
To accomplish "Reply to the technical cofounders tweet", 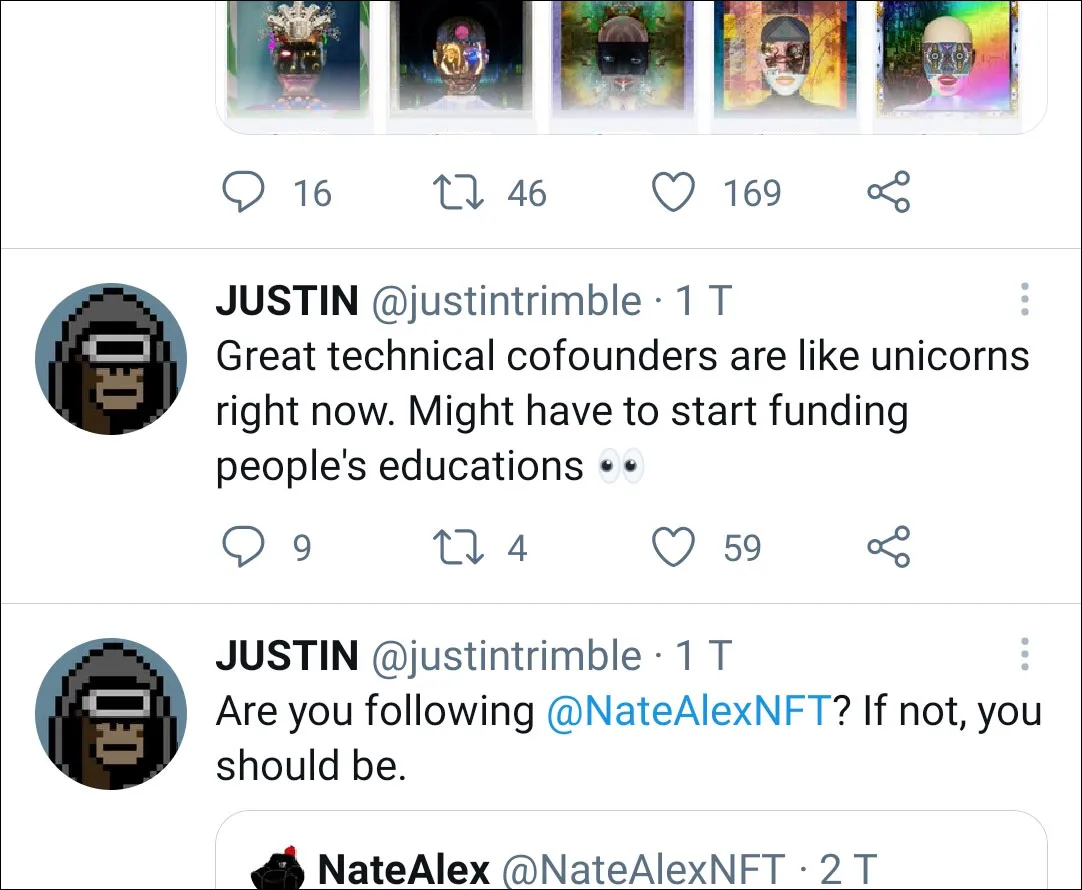I will click(243, 546).
